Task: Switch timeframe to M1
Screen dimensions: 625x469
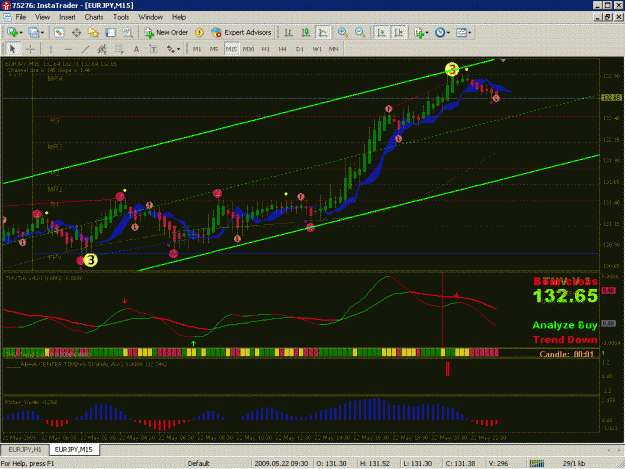Action: 197,49
